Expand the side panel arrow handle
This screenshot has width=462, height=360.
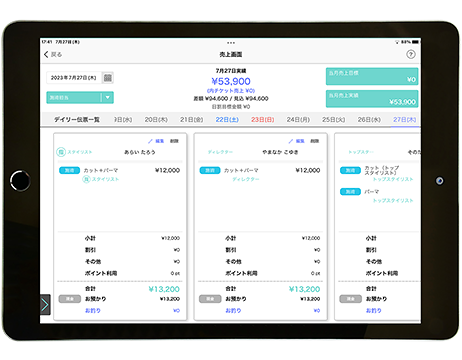(x=45, y=304)
